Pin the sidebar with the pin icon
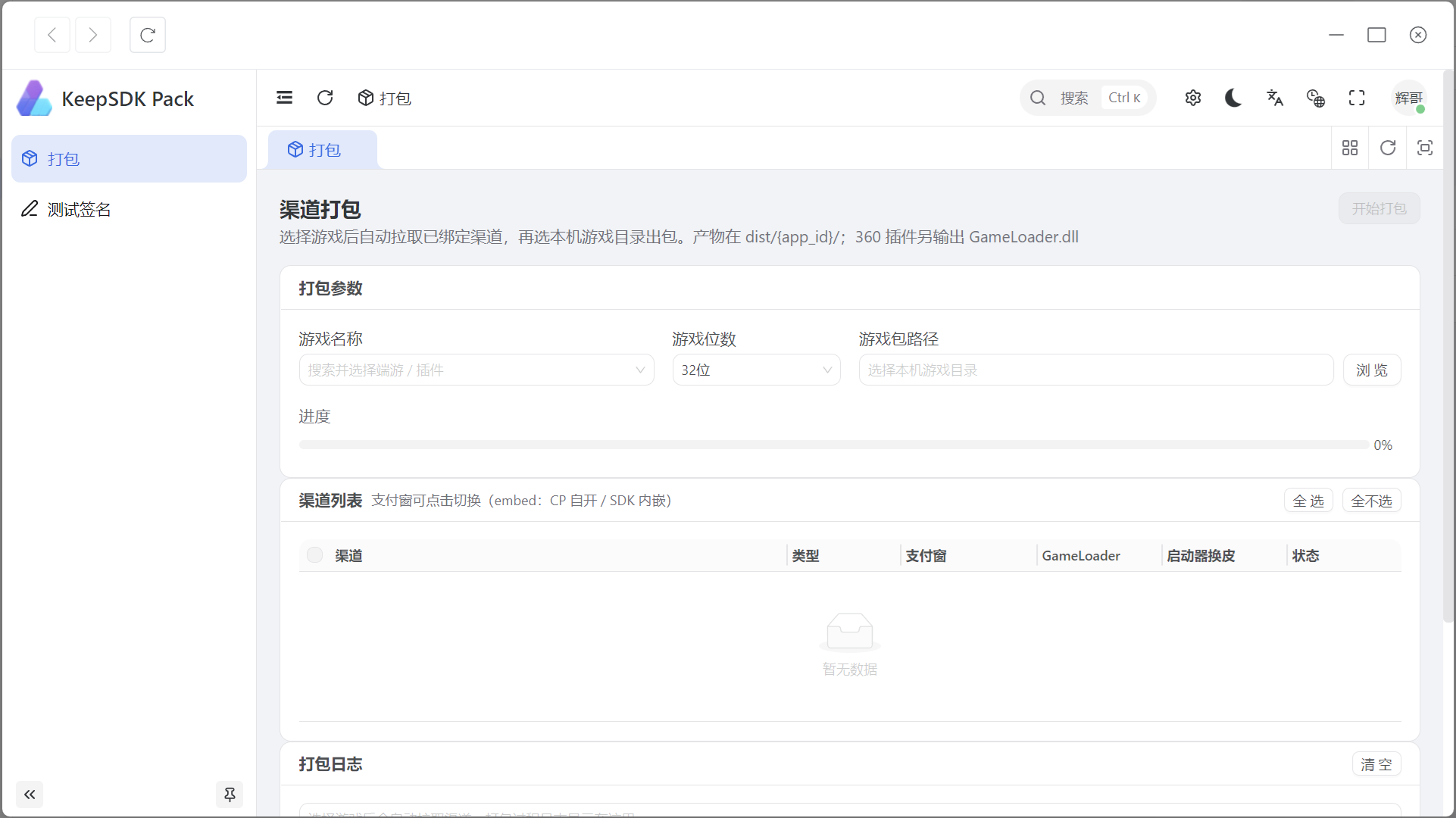Screen dimensions: 1456x818 [x=230, y=795]
